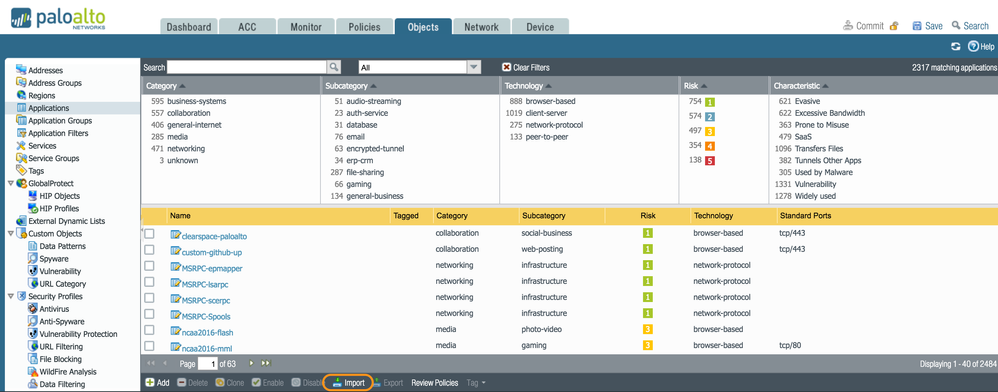Screen dimensions: 998x392
Task: Open the Addresses sidebar item
Action: coord(45,71)
